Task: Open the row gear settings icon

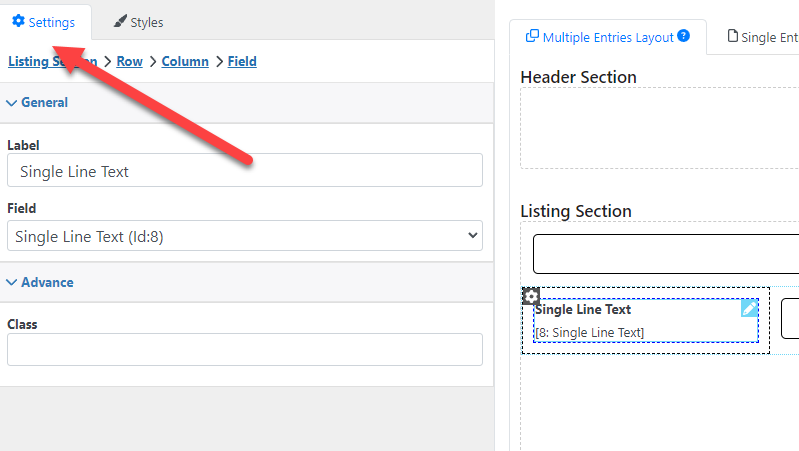Action: 531,296
